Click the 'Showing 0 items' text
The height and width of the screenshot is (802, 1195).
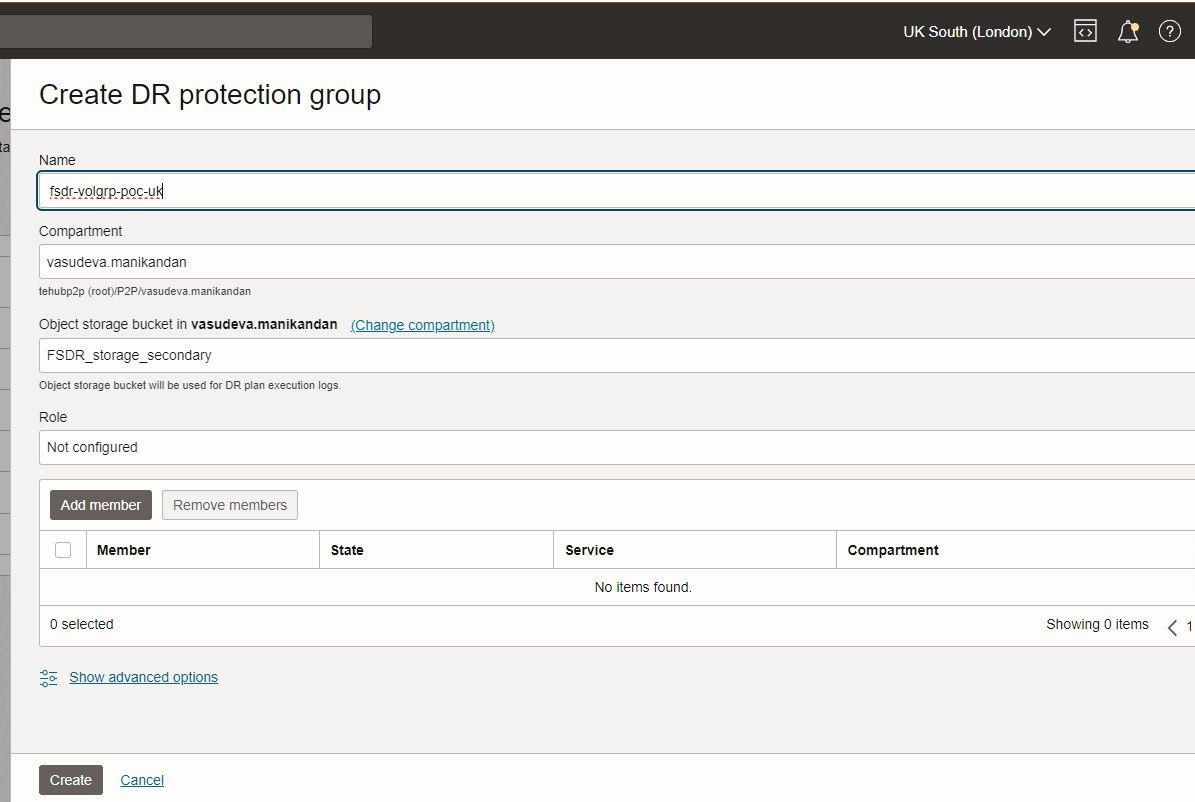(x=1097, y=624)
